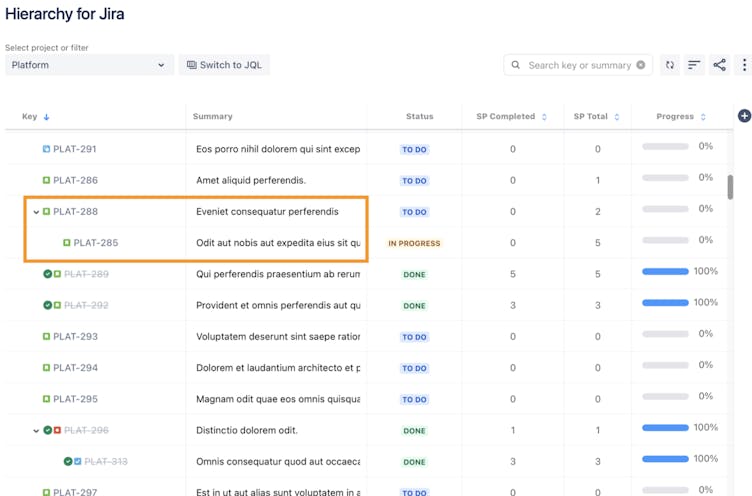Screen dimensions: 752x496
Task: Sort by SP Total using its arrows
Action: [x=617, y=117]
